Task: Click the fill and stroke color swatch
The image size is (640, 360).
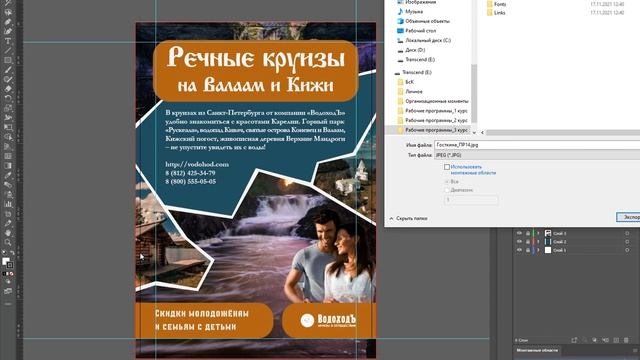Action: [x=8, y=262]
